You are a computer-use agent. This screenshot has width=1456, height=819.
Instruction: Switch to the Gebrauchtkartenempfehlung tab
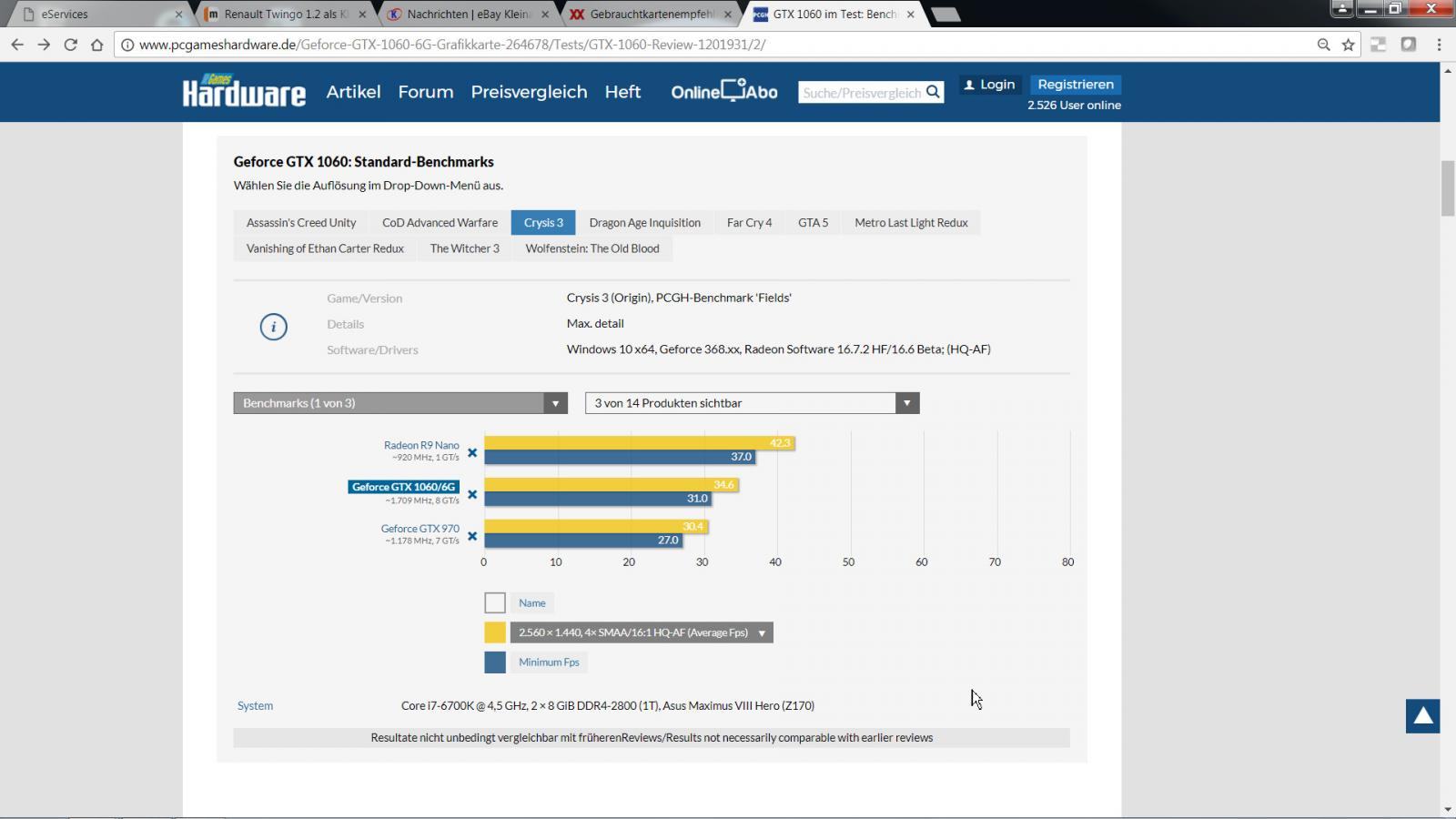[x=650, y=15]
